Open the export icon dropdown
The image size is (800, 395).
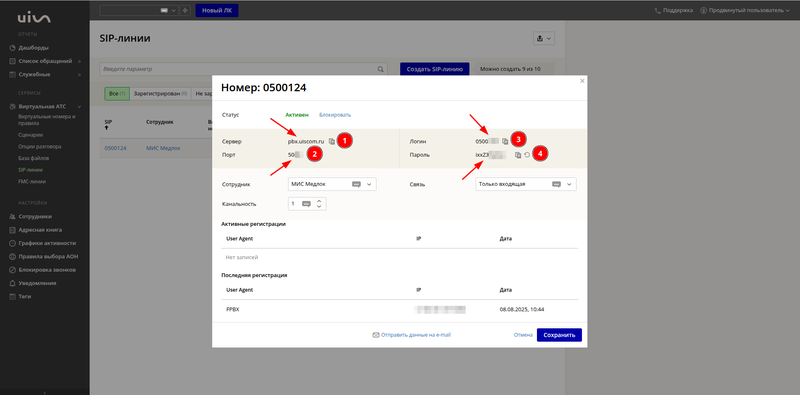[543, 38]
